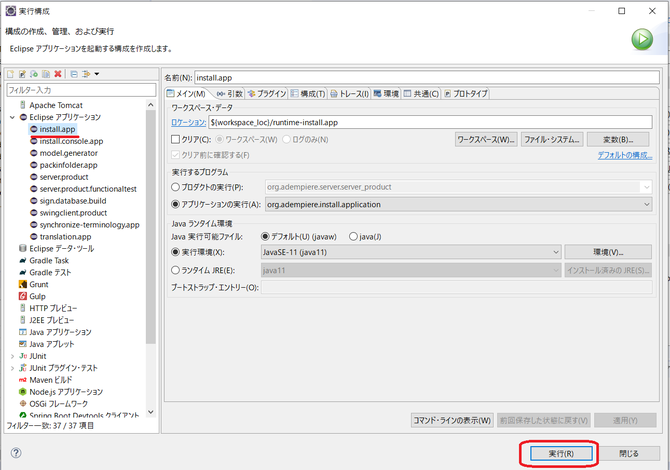Select the sign.database.build configuration
Image resolution: width=670 pixels, height=470 pixels.
pyautogui.click(x=68, y=201)
